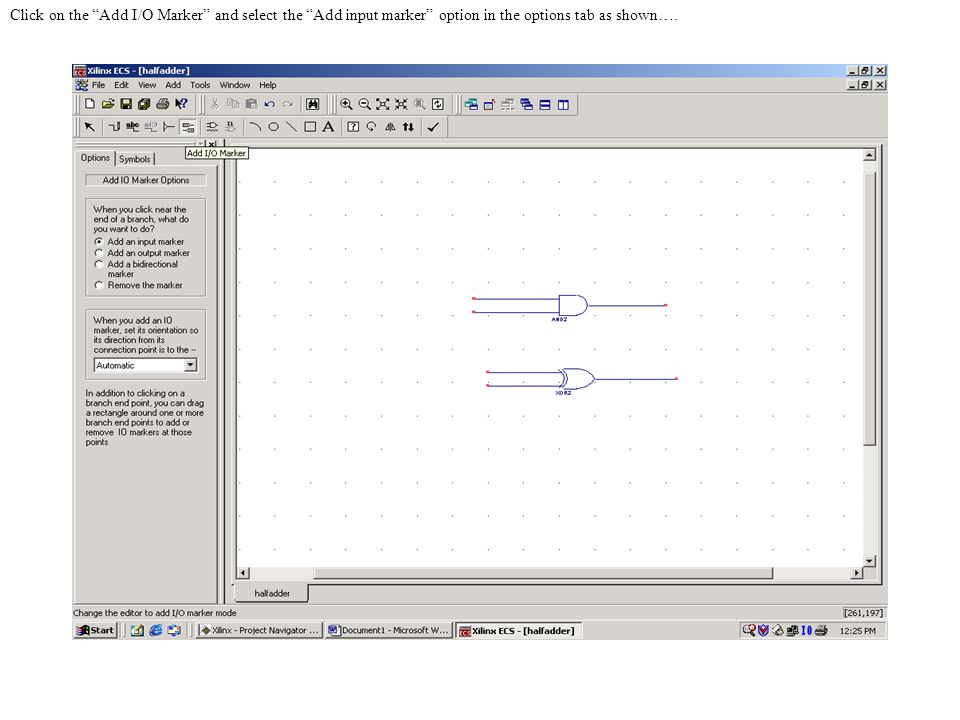Click the taskbar clock 12:25 PM

pos(857,631)
